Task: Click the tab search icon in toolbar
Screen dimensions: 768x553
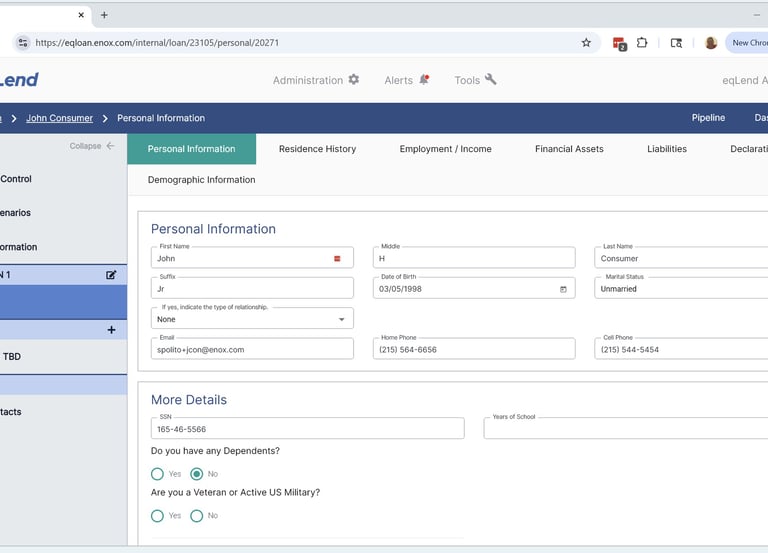Action: [x=676, y=43]
